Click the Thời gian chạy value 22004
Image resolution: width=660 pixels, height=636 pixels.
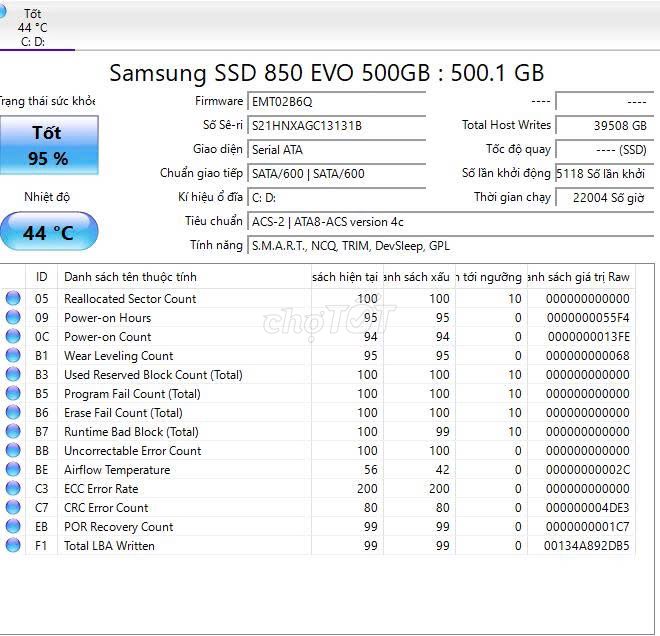tap(604, 198)
